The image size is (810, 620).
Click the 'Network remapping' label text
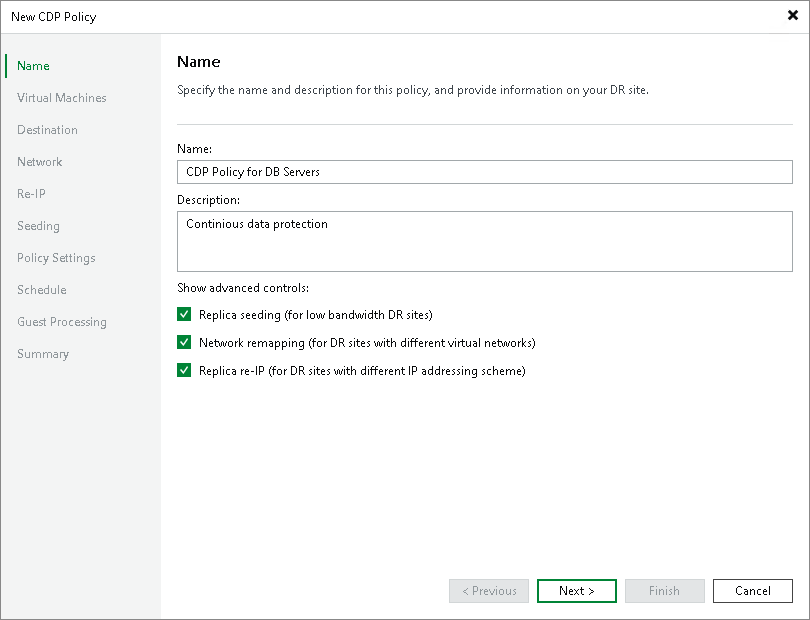367,343
